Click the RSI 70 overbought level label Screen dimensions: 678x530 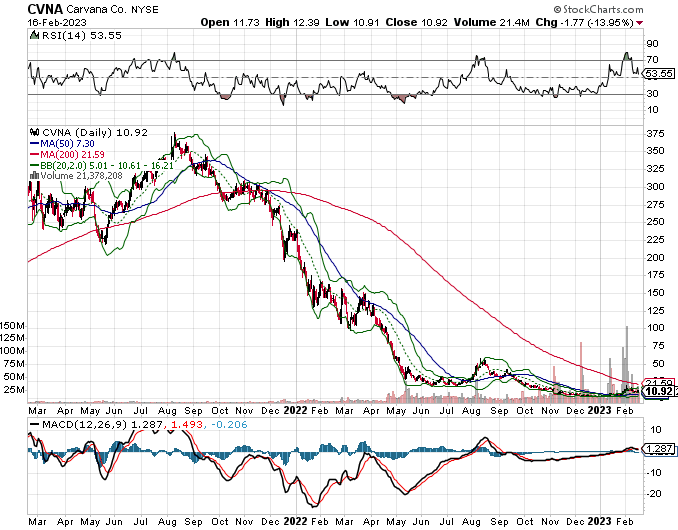point(653,60)
